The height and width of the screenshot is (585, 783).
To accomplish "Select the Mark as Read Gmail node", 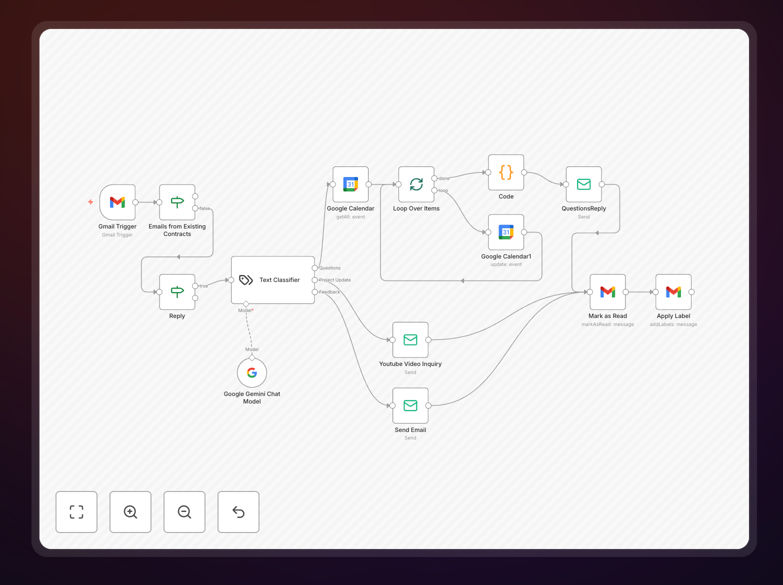I will 608,292.
